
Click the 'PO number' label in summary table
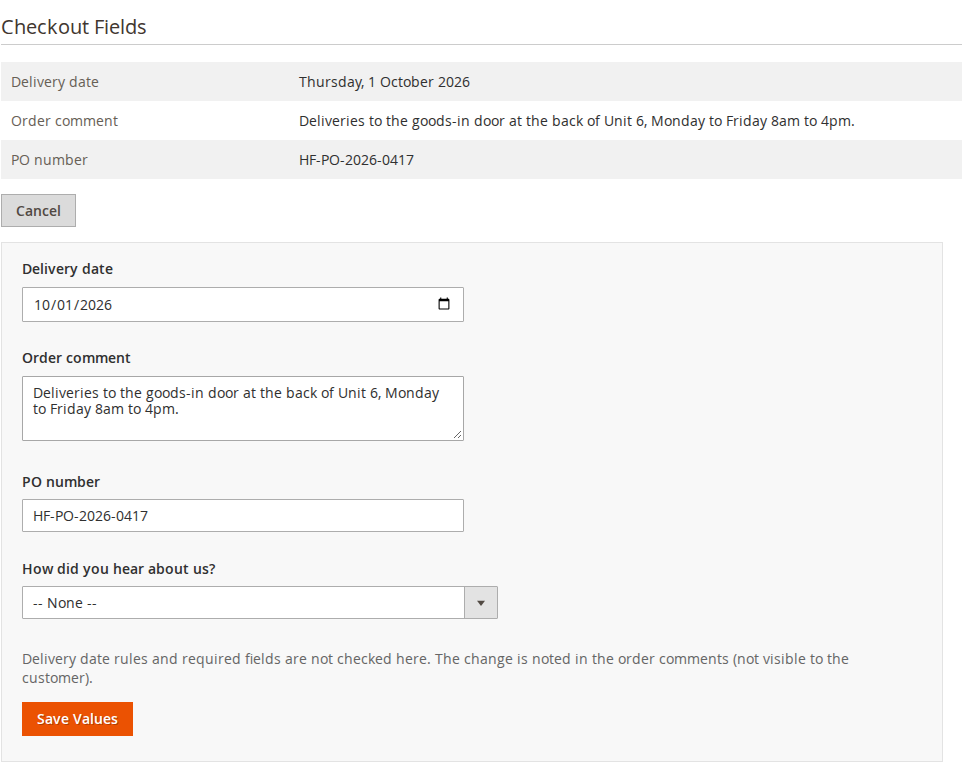coord(49,160)
